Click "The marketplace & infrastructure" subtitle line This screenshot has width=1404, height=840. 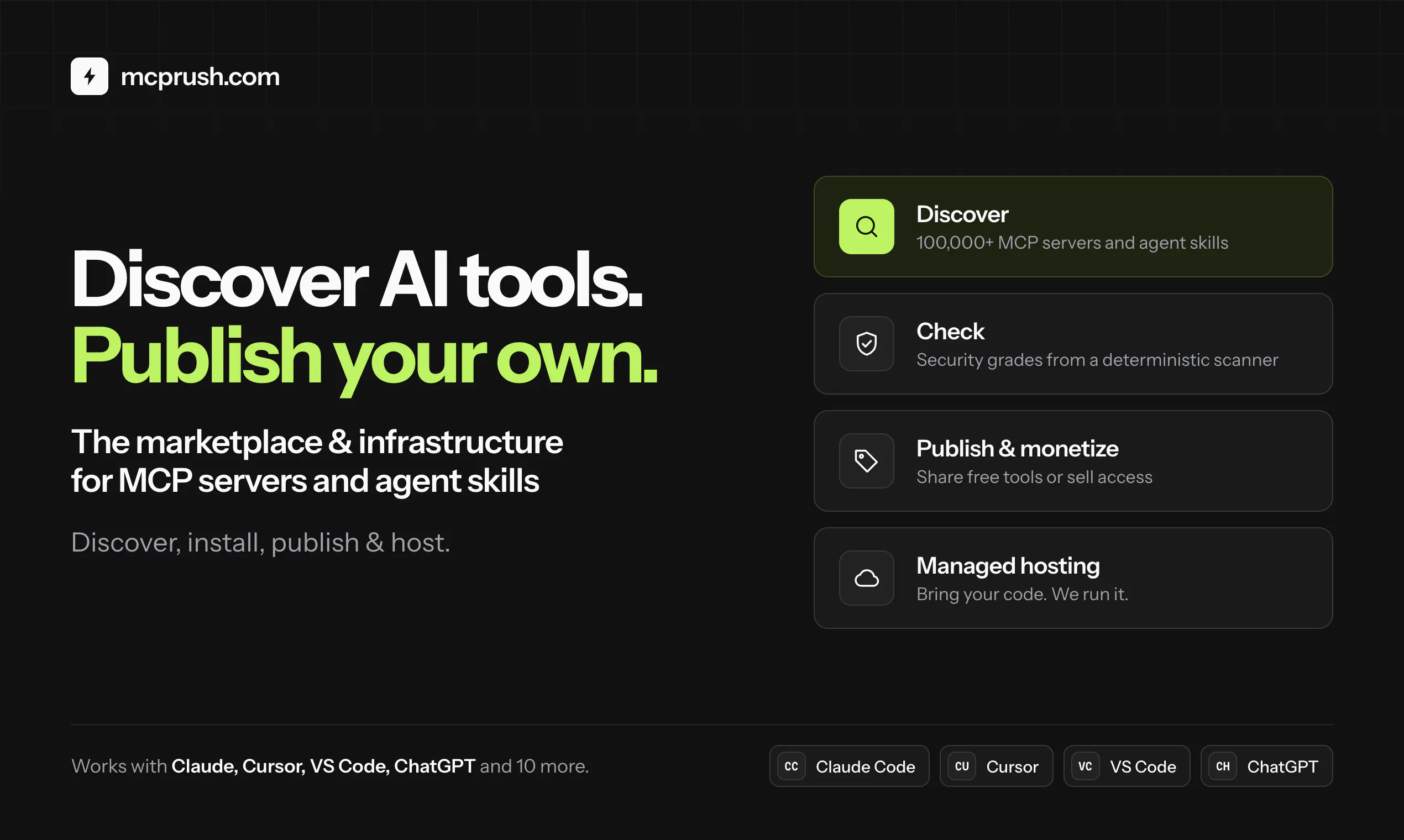(x=317, y=442)
